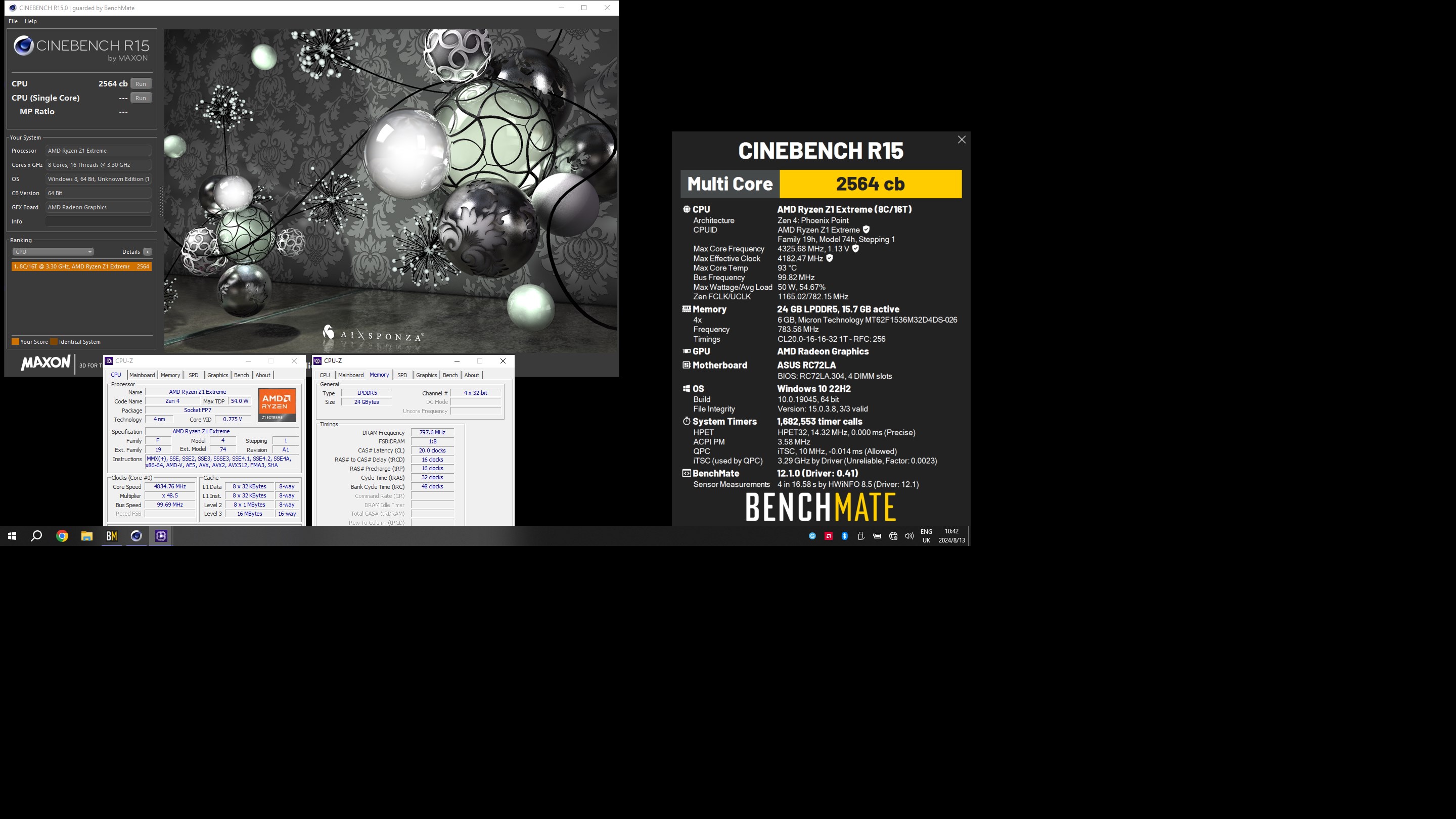Click the CPUID verified shield icon in BenchMate
The image size is (1456, 819).
866,230
